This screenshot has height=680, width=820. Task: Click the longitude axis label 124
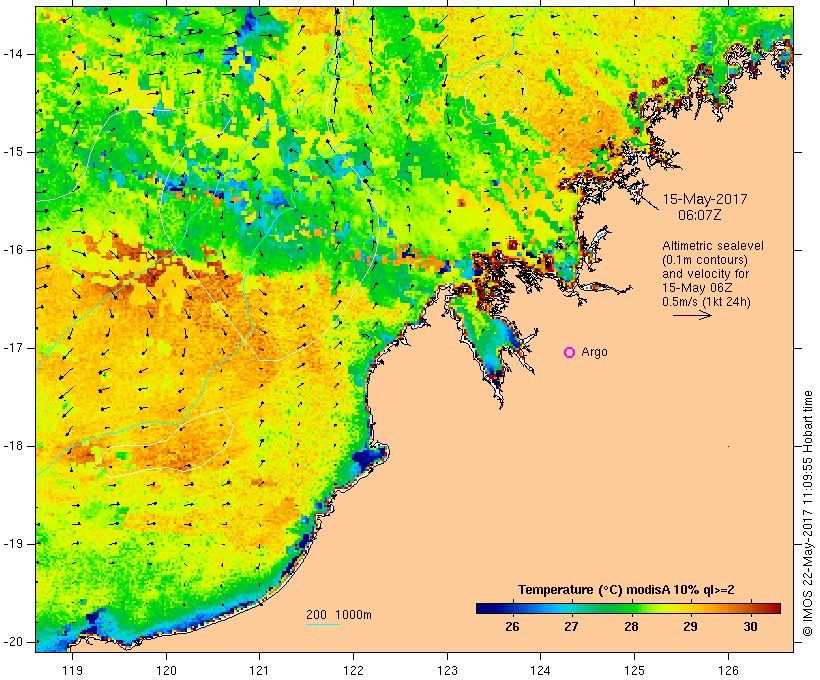540,671
